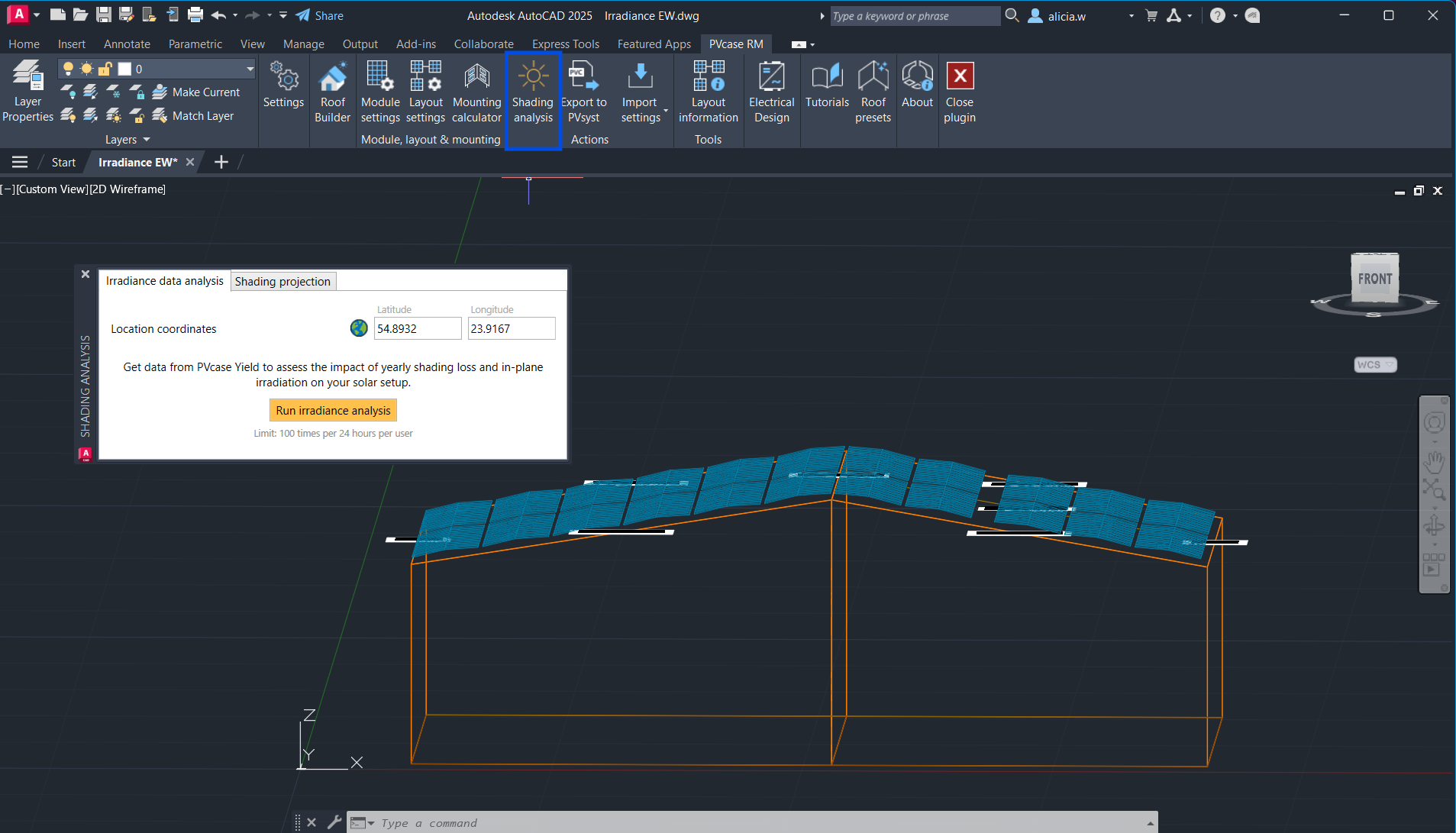This screenshot has width=1456, height=833.
Task: Click the Help question mark icon
Action: (x=1218, y=15)
